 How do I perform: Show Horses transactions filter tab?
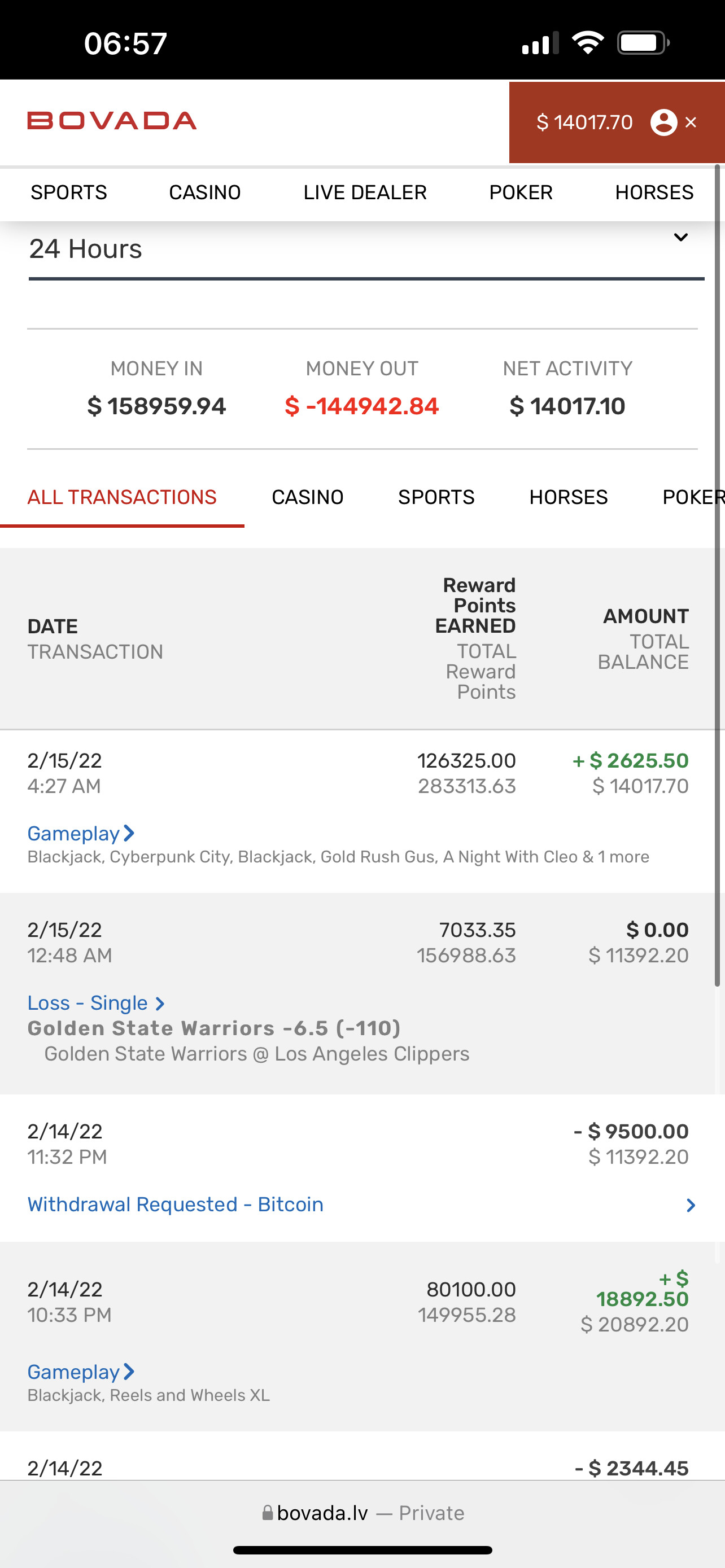click(568, 497)
